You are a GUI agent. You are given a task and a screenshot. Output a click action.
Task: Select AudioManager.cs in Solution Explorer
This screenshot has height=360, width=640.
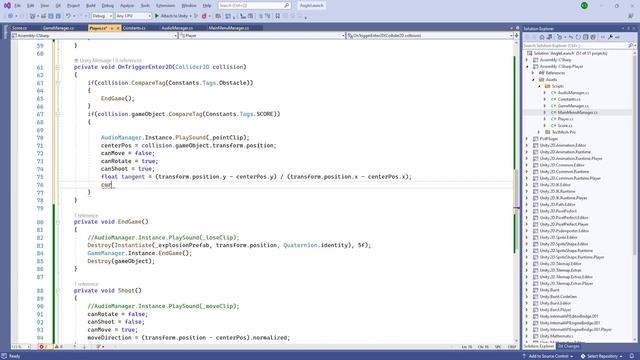coord(573,93)
